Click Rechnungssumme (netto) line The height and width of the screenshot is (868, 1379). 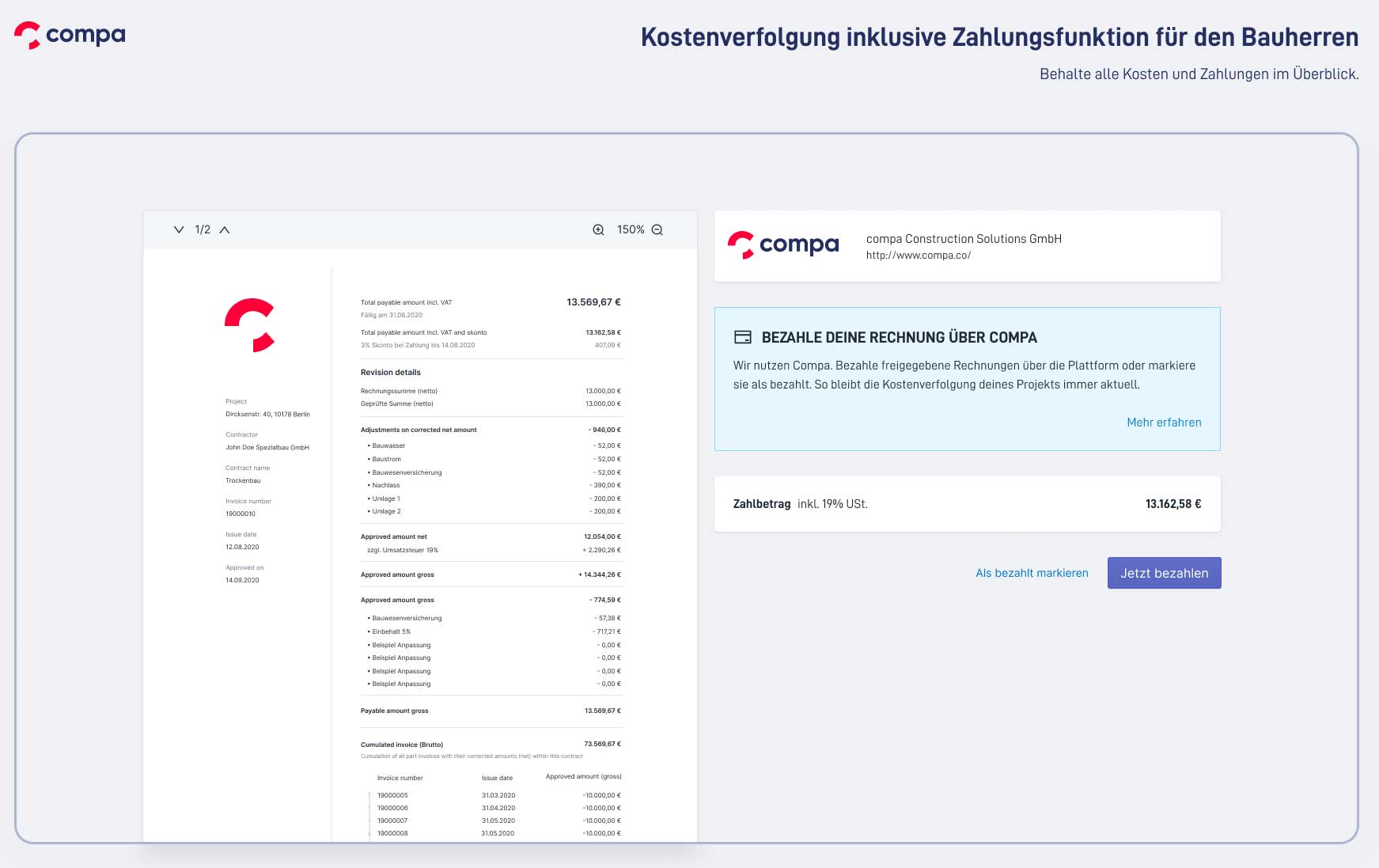click(491, 391)
